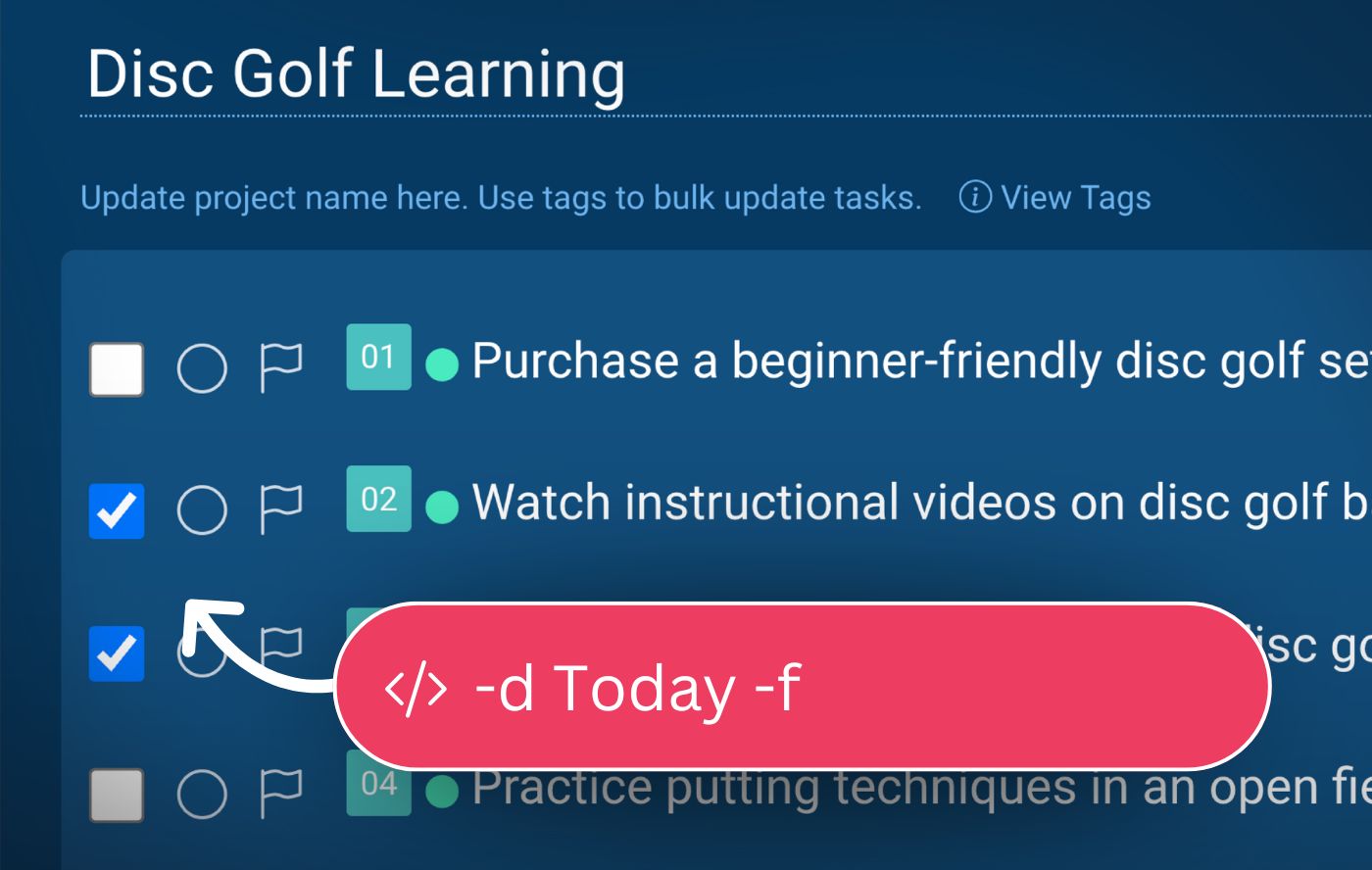Click the flag icon on task 01
The width and height of the screenshot is (1372, 870).
pos(280,367)
